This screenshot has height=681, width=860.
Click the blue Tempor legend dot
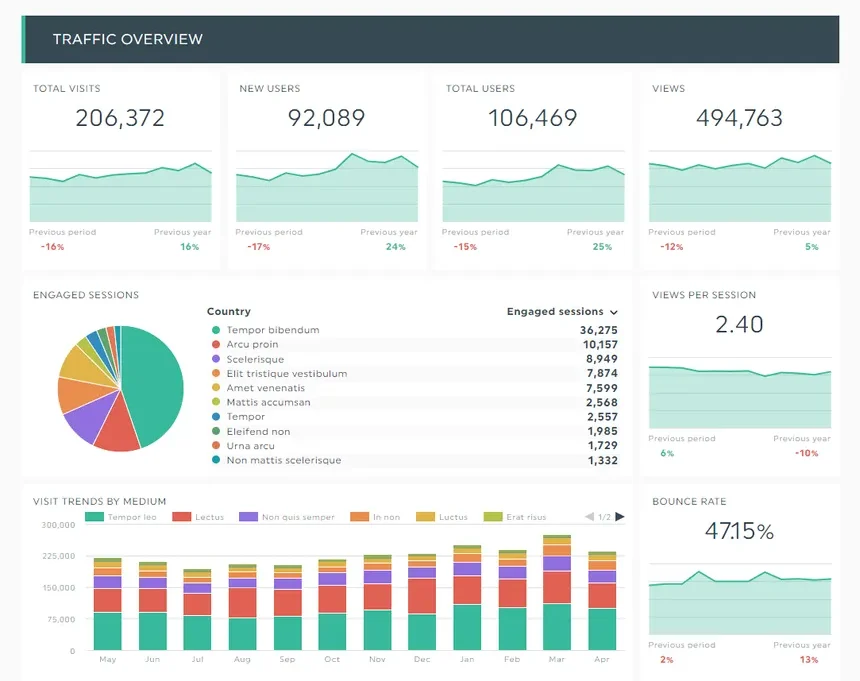(x=215, y=417)
